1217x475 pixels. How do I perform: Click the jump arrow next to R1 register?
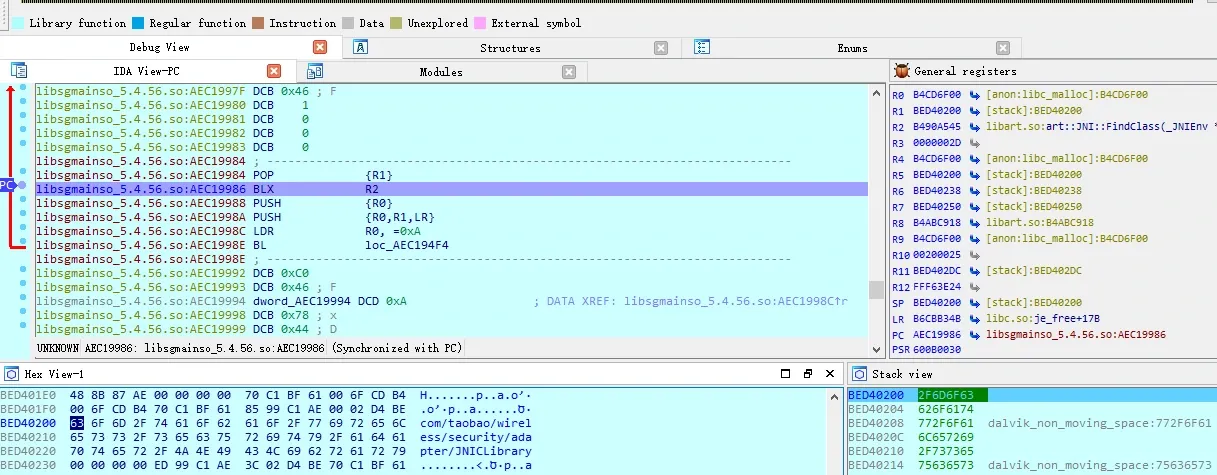(974, 111)
